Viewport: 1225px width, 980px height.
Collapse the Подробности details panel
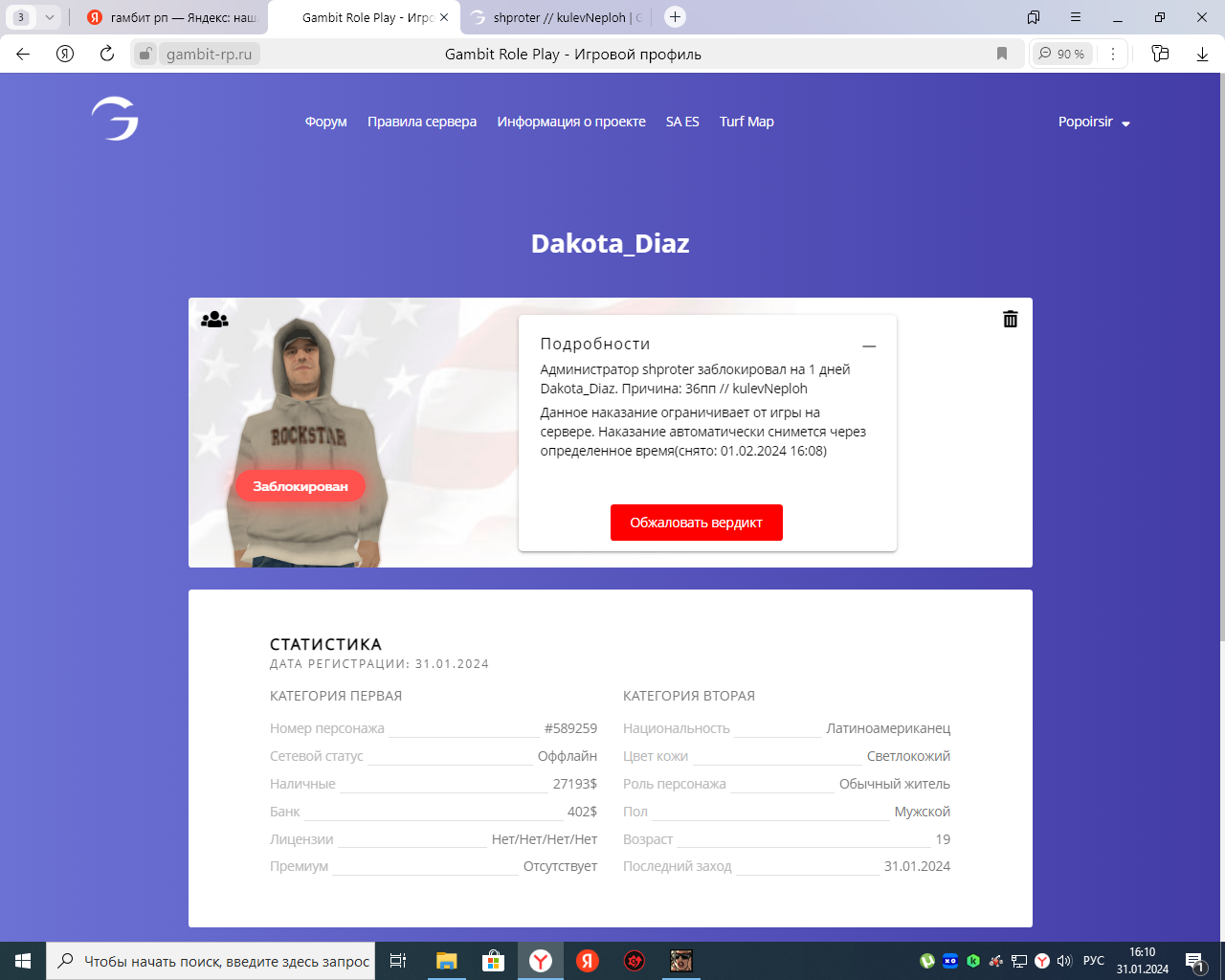pos(869,345)
